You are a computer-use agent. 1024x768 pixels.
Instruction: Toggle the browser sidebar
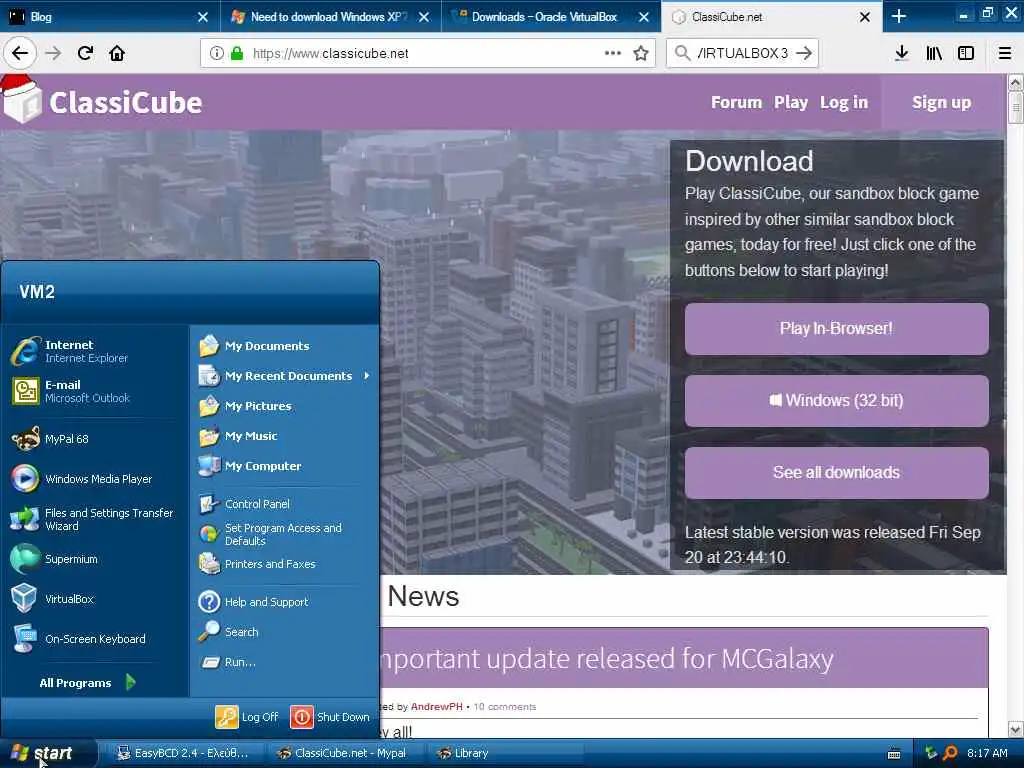pyautogui.click(x=966, y=53)
